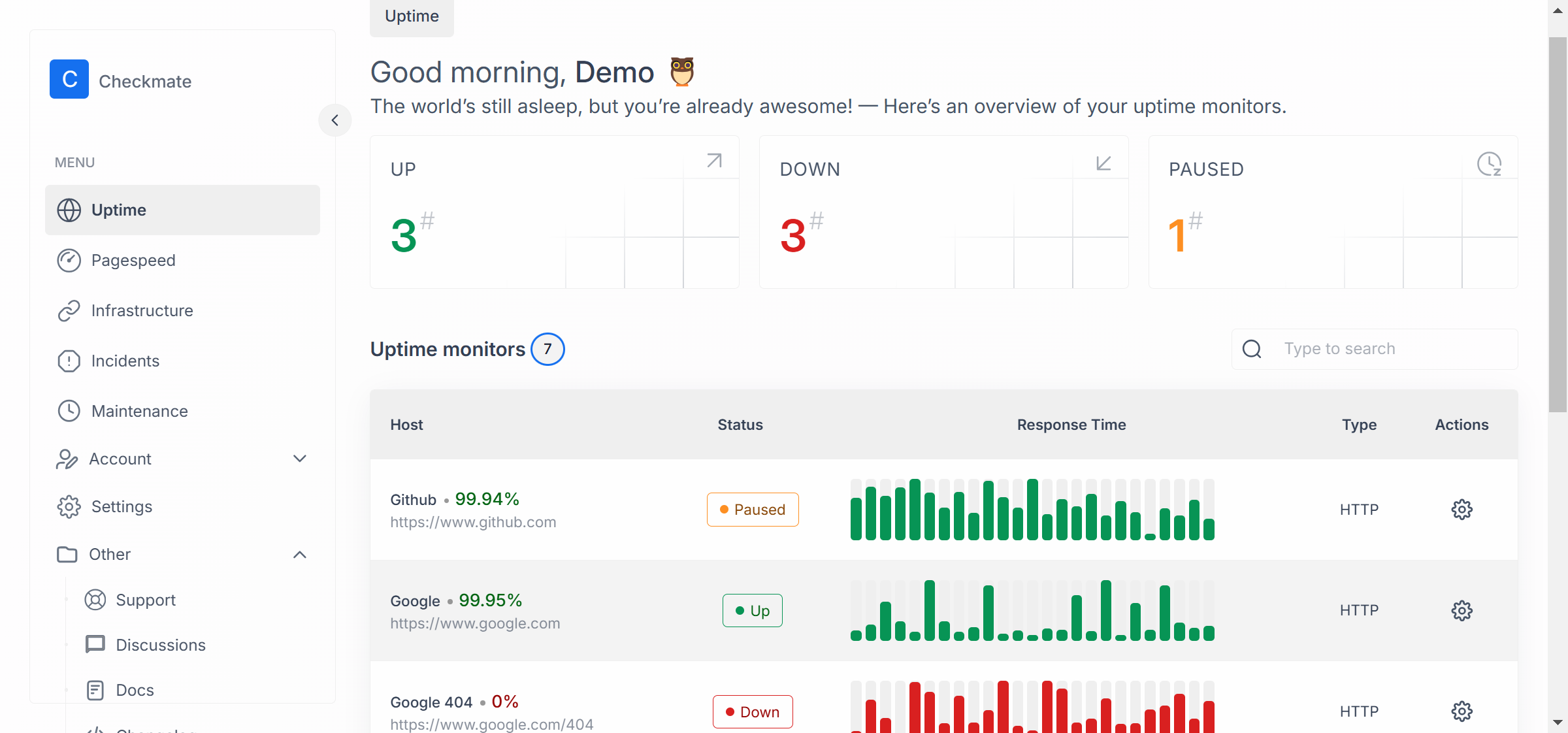Image resolution: width=1568 pixels, height=733 pixels.
Task: Click the https://www.google.com URL text
Action: (475, 623)
